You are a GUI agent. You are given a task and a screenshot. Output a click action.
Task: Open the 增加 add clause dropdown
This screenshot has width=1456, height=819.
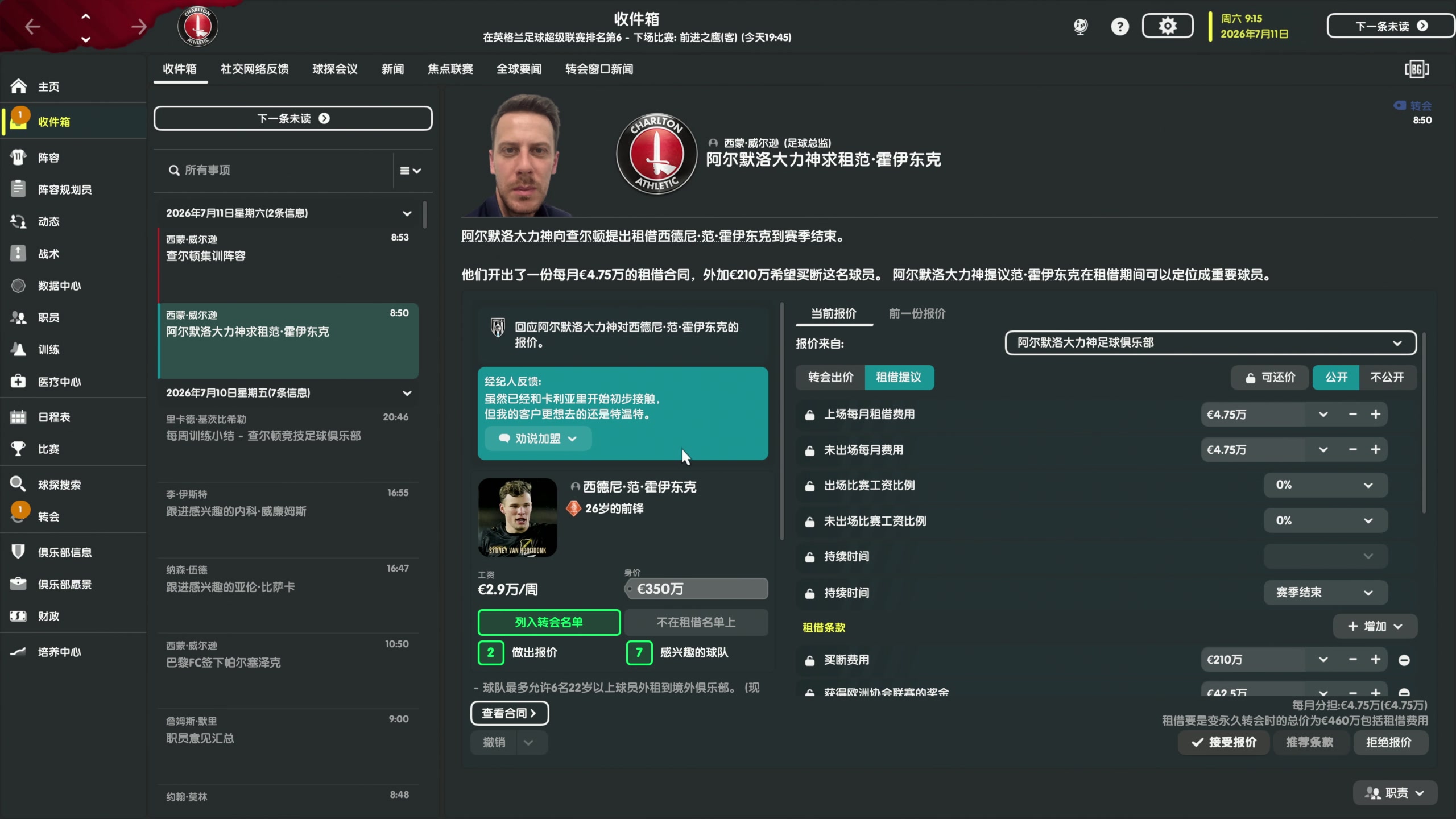point(1375,626)
